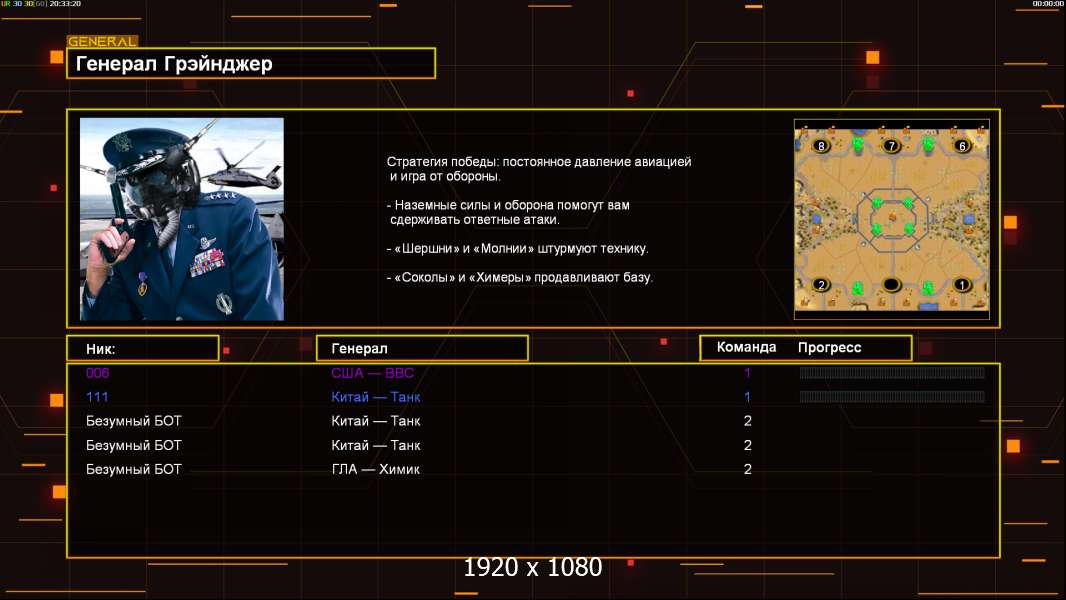Click 'Безумный БОТ' in the ГЛА — Химик row

pyautogui.click(x=133, y=470)
